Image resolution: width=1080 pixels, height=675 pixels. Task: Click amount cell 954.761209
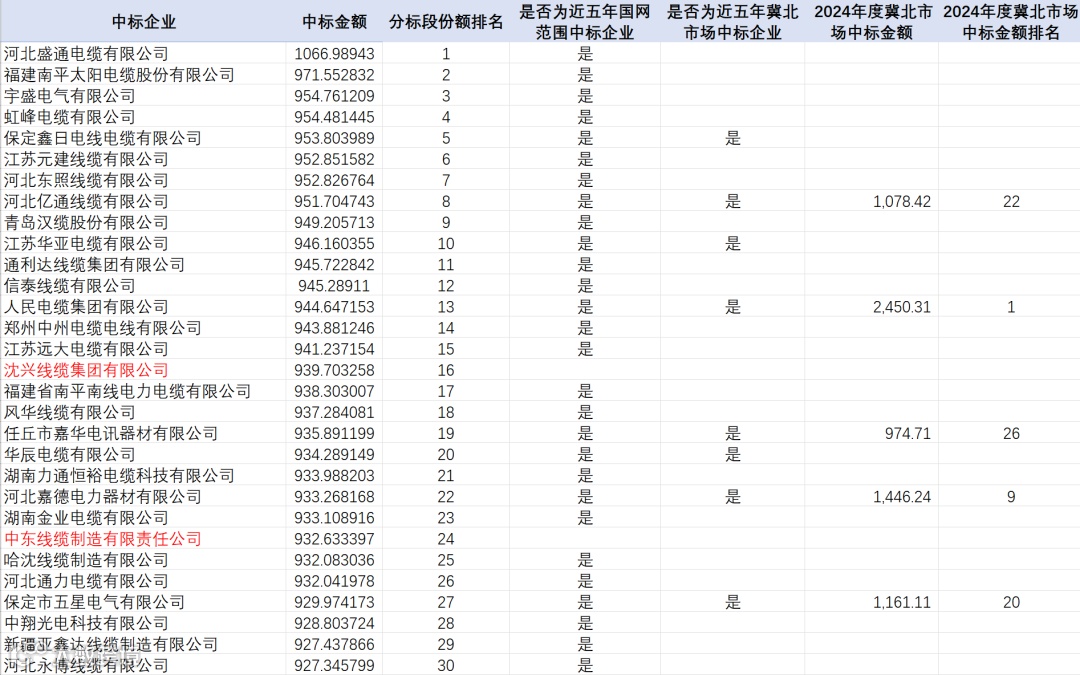(x=334, y=96)
